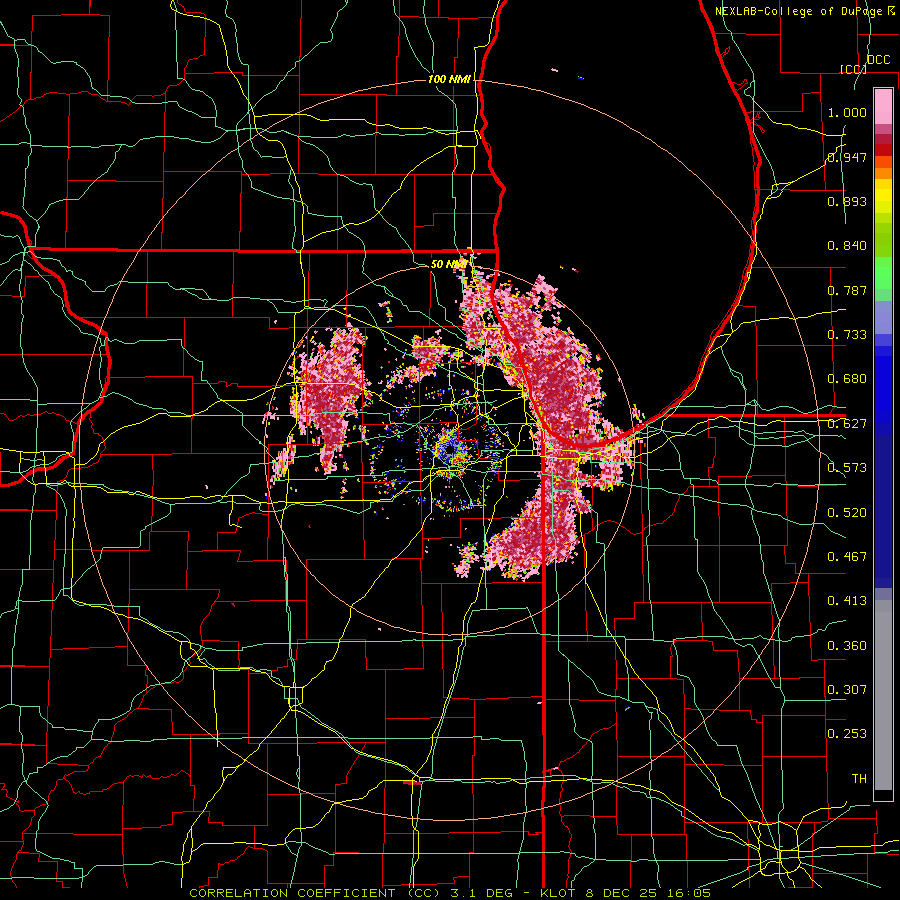900x900 pixels.
Task: Select the 0.787 legend value
Action: point(847,290)
